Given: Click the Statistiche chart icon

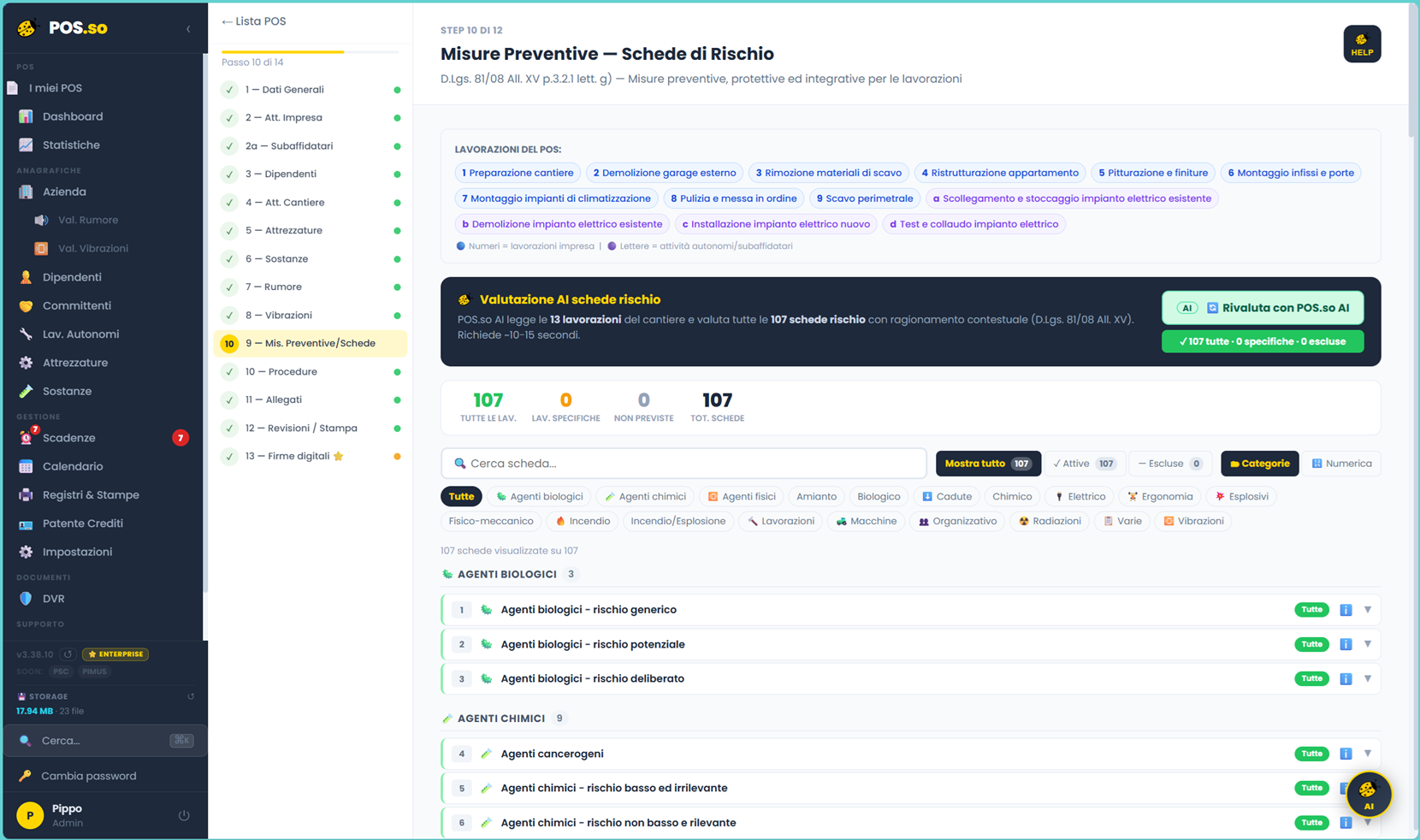Looking at the screenshot, I should pos(26,145).
